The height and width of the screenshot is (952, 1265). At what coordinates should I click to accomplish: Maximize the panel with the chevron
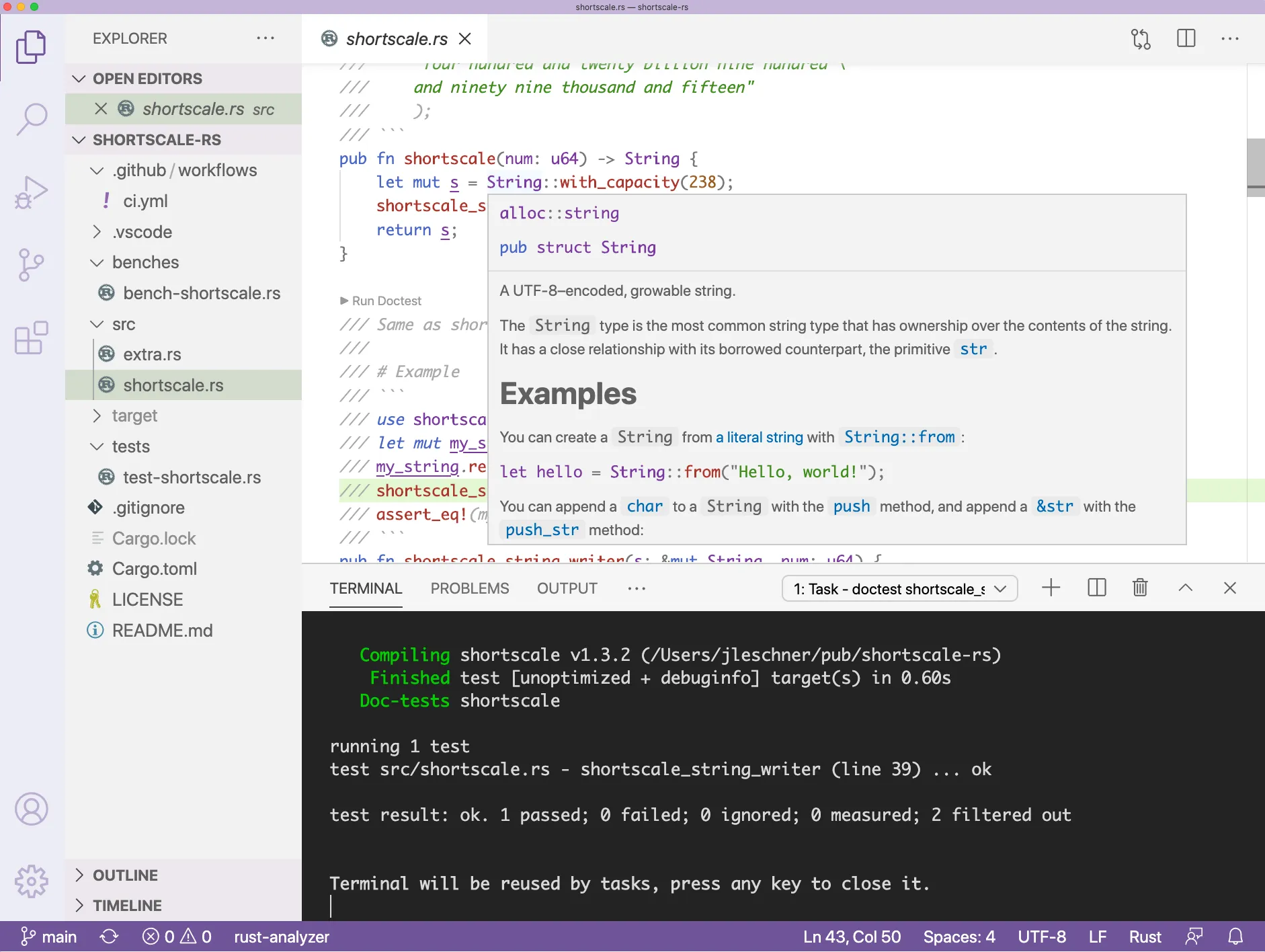[1185, 588]
